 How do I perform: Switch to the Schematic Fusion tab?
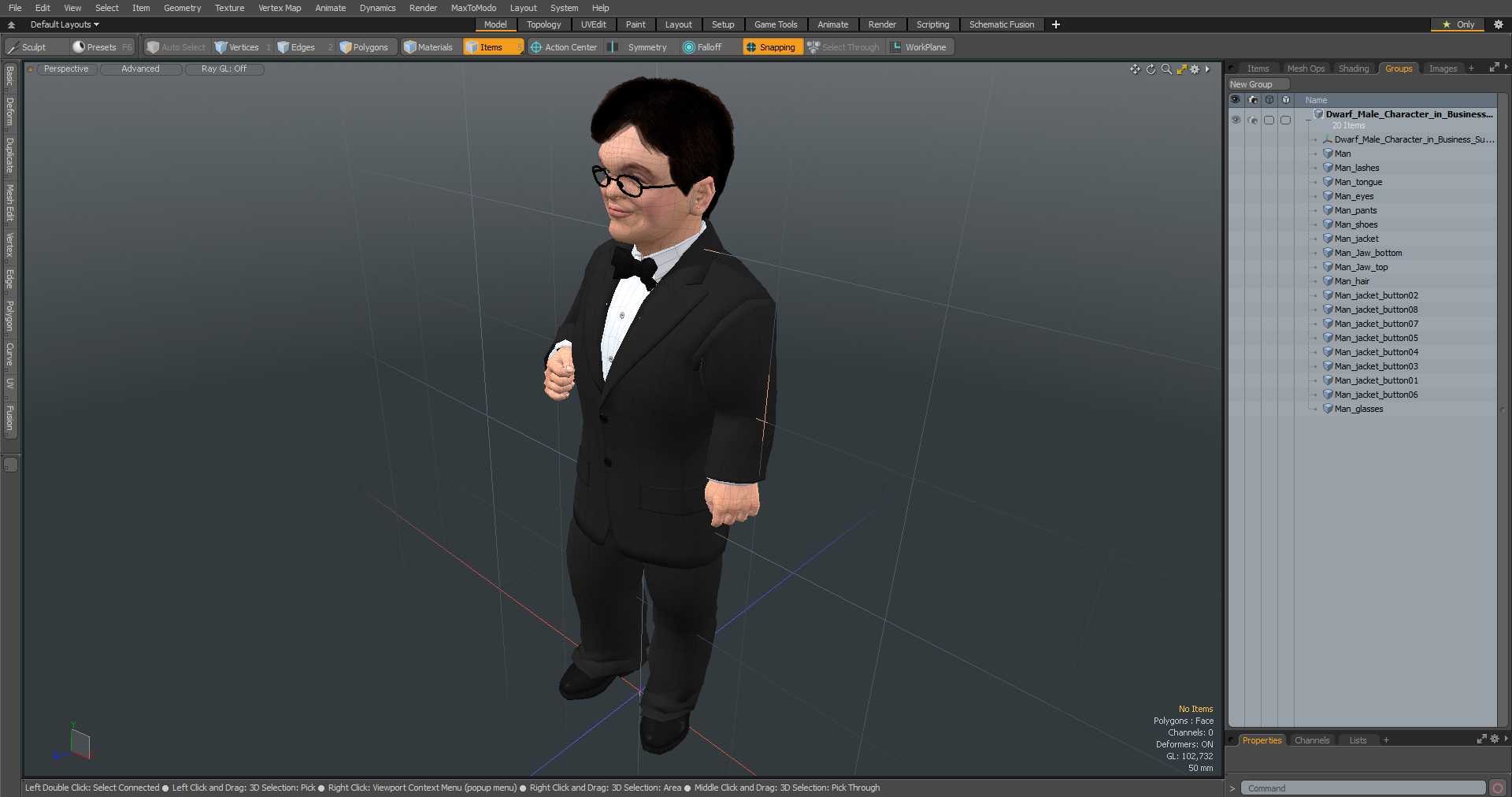[1002, 24]
